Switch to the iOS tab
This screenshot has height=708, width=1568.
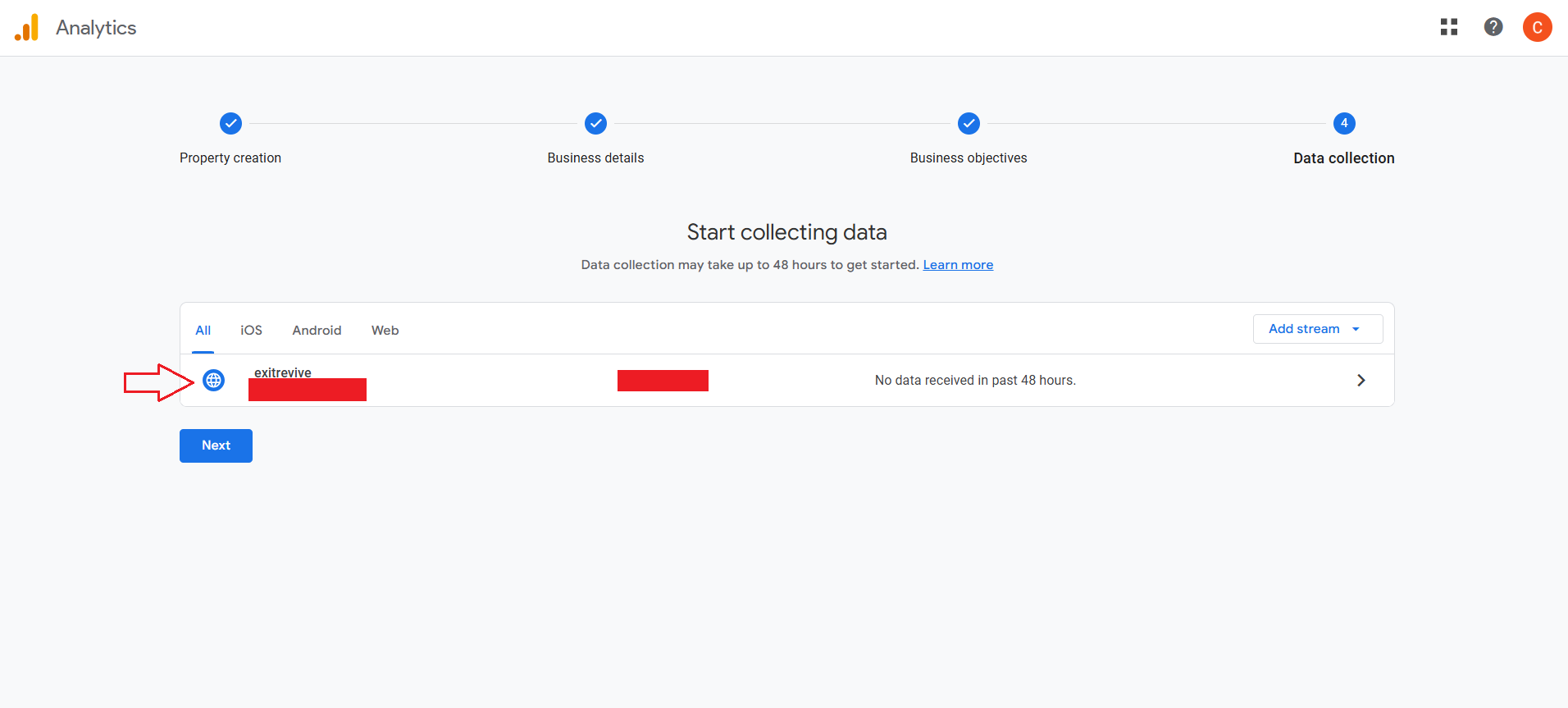(x=251, y=331)
